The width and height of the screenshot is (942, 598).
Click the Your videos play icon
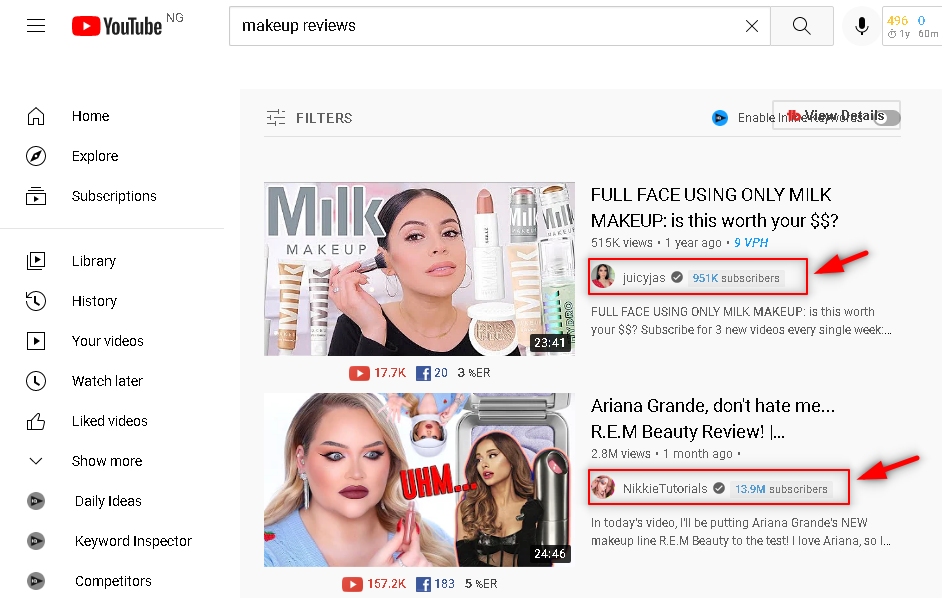pyautogui.click(x=36, y=341)
